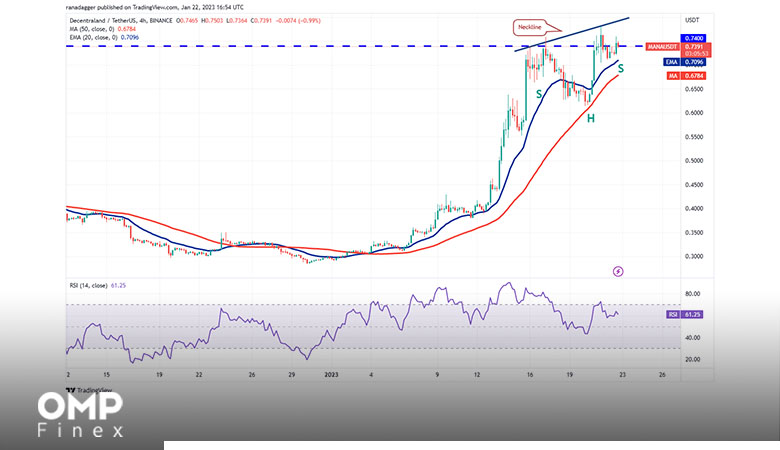Click the blue 0.7400 price level label

(693, 38)
